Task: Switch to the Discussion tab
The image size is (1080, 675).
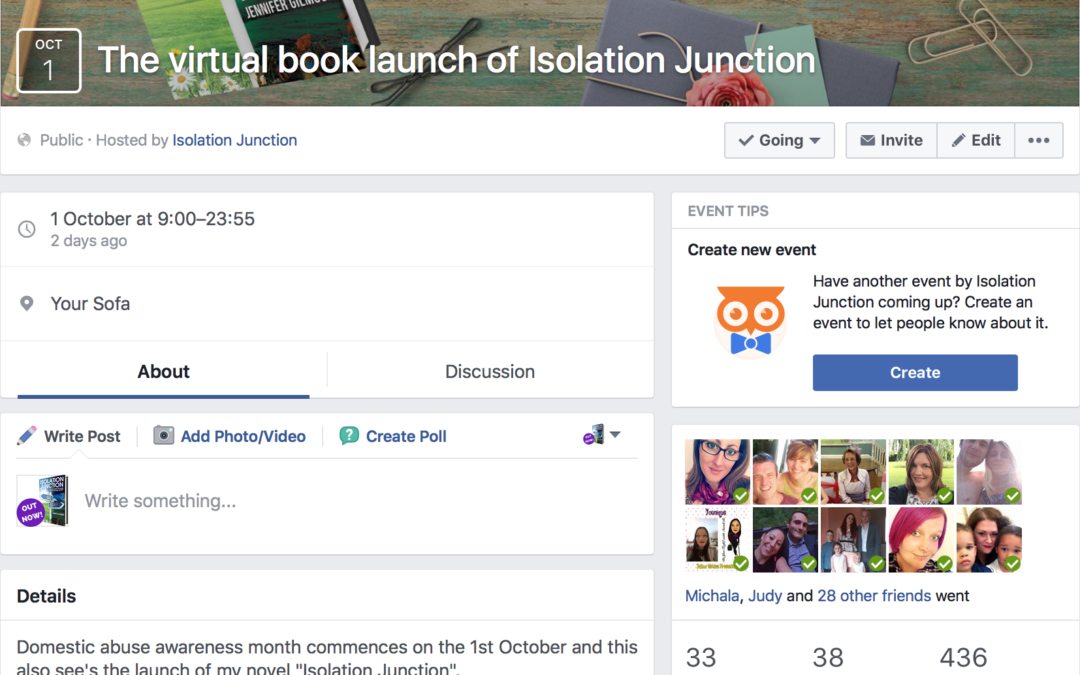Action: [x=490, y=372]
